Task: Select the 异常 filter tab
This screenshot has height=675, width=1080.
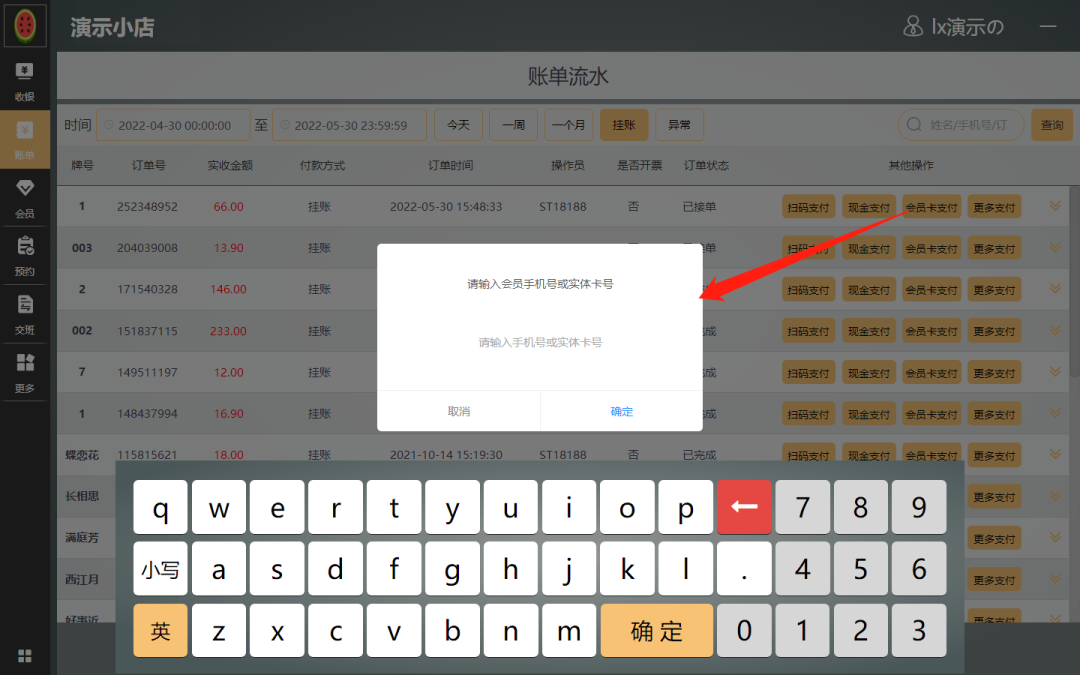Action: click(679, 125)
